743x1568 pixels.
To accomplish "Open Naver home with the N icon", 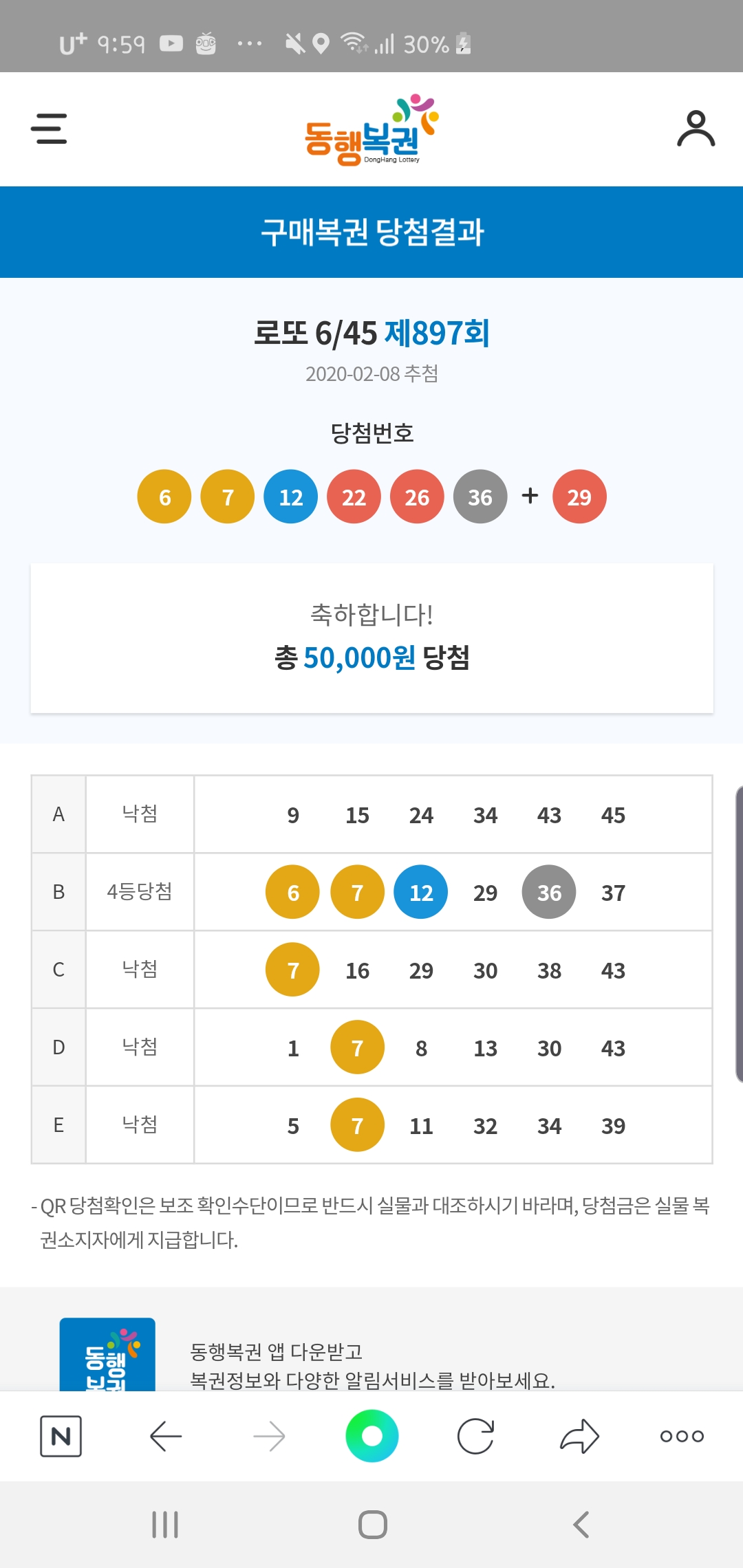I will 61,1436.
